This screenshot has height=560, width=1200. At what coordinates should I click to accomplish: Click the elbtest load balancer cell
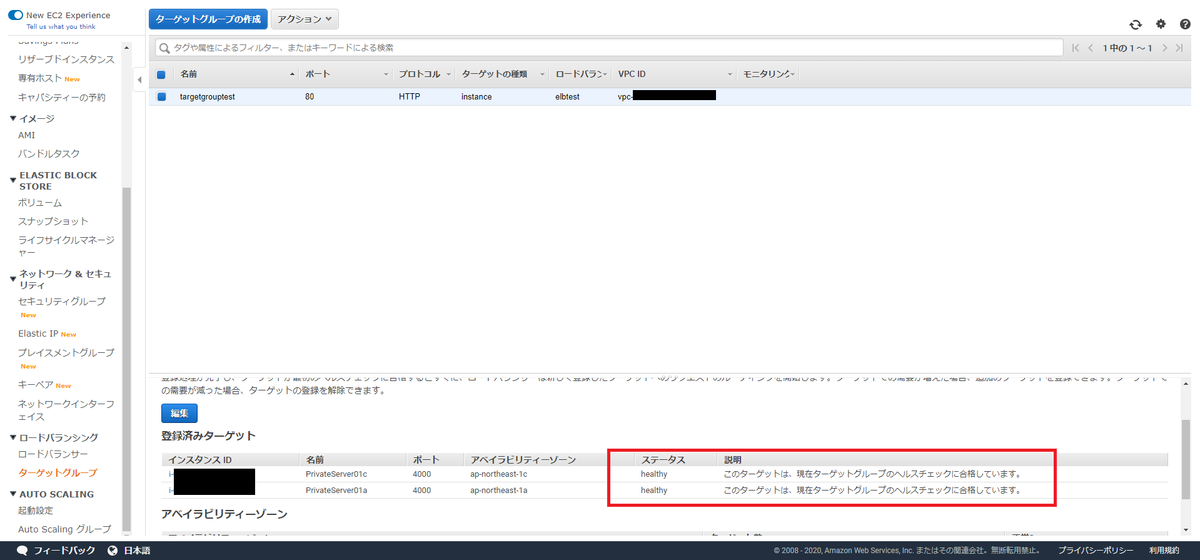point(569,97)
